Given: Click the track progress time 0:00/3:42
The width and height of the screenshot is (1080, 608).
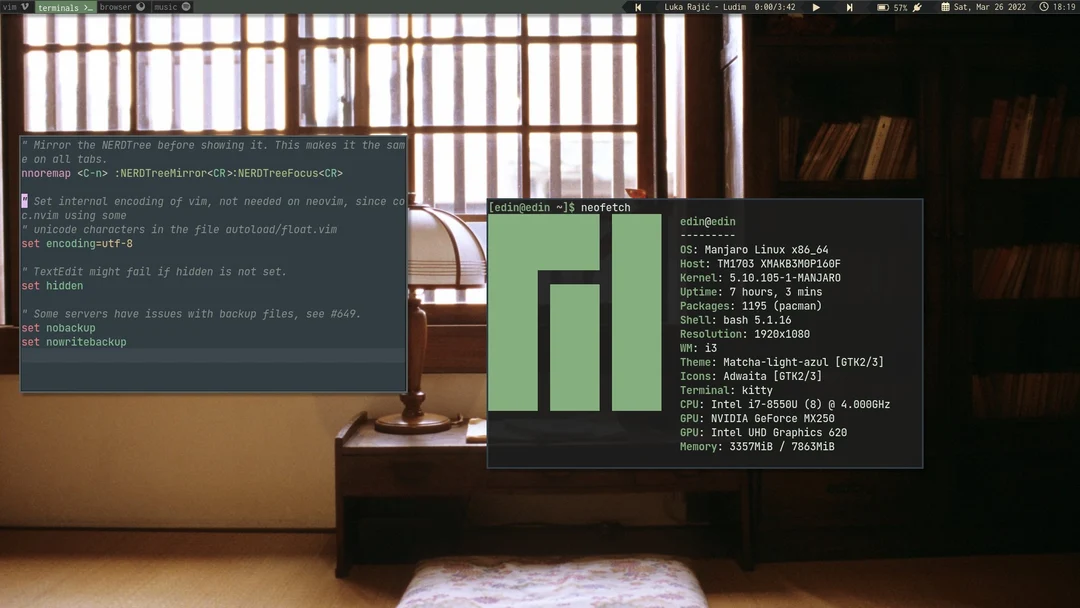Looking at the screenshot, I should click(x=773, y=7).
